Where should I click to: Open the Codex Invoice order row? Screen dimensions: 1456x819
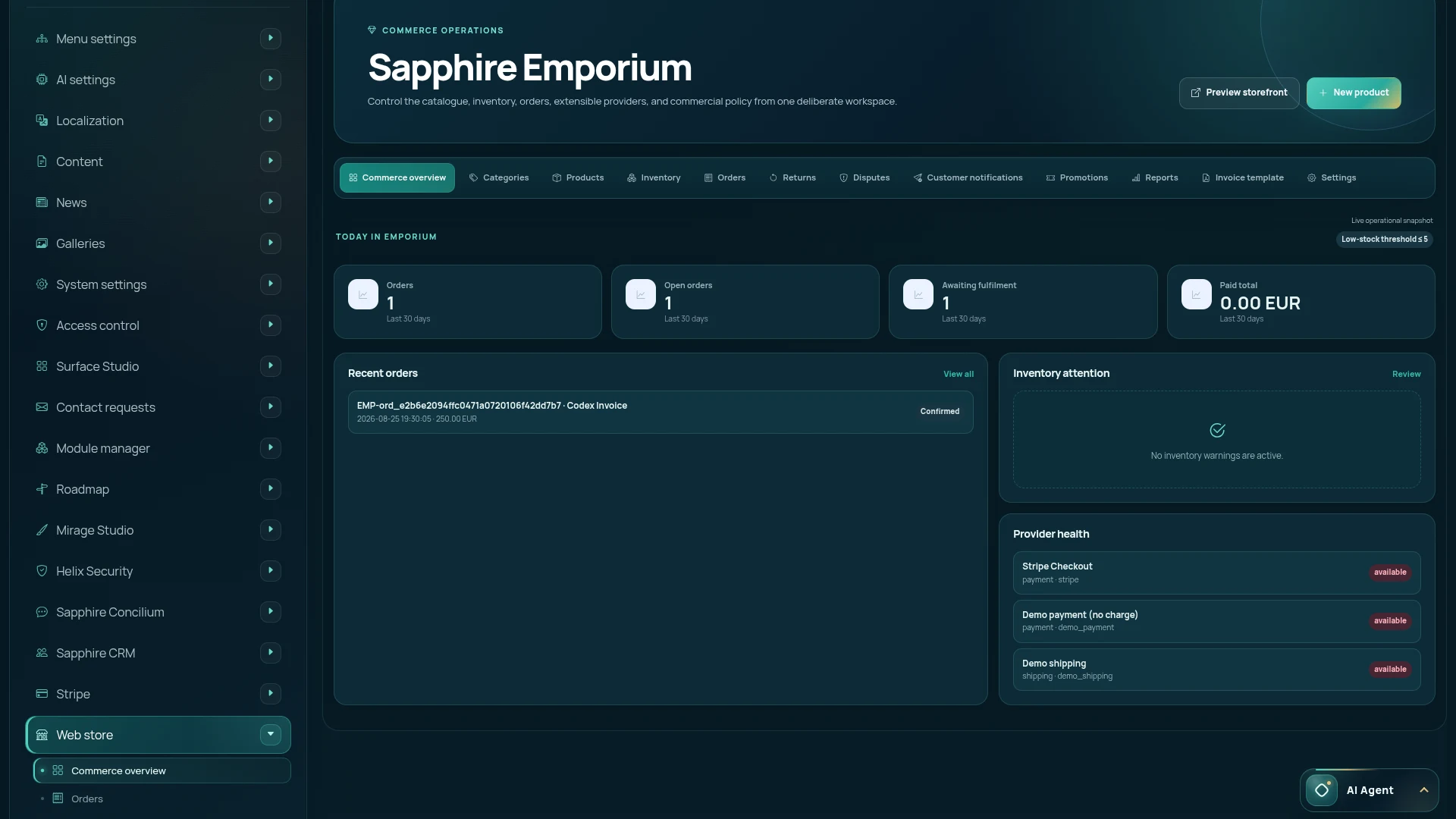pyautogui.click(x=661, y=412)
